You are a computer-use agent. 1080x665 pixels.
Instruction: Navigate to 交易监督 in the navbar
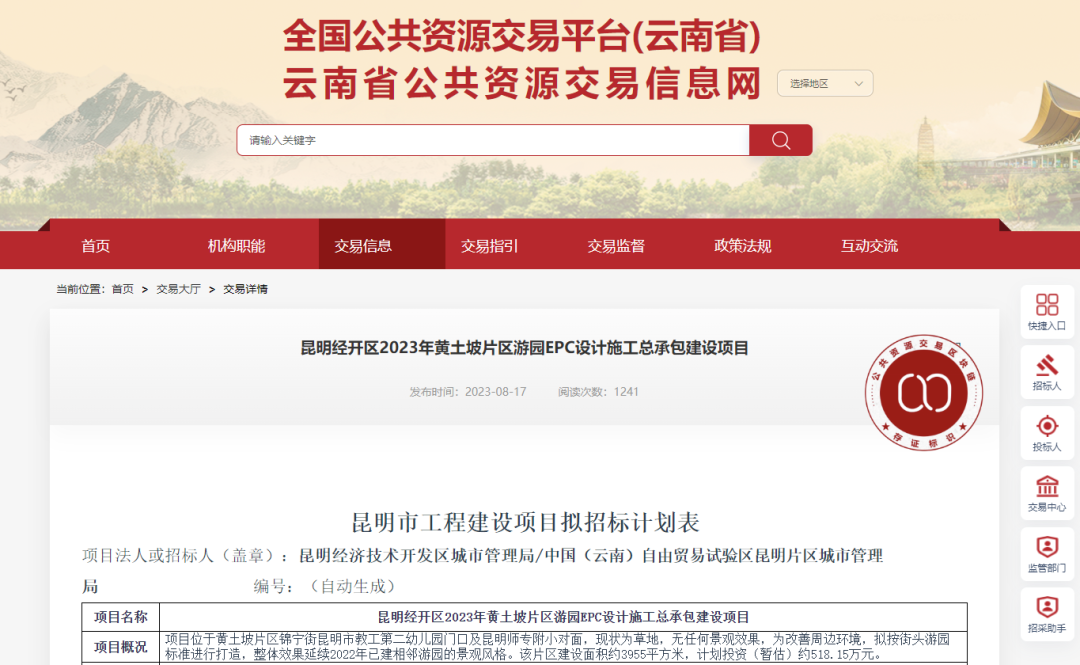(x=616, y=246)
